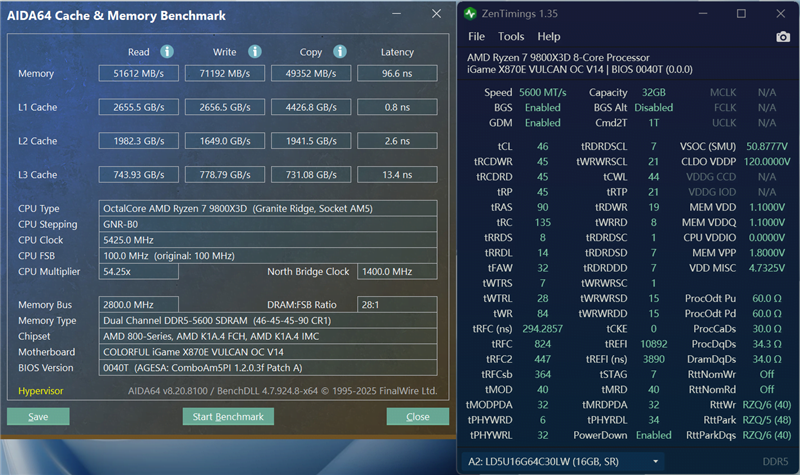Select Memory Write value 71192 MB/s
Image resolution: width=800 pixels, height=475 pixels.
click(225, 73)
